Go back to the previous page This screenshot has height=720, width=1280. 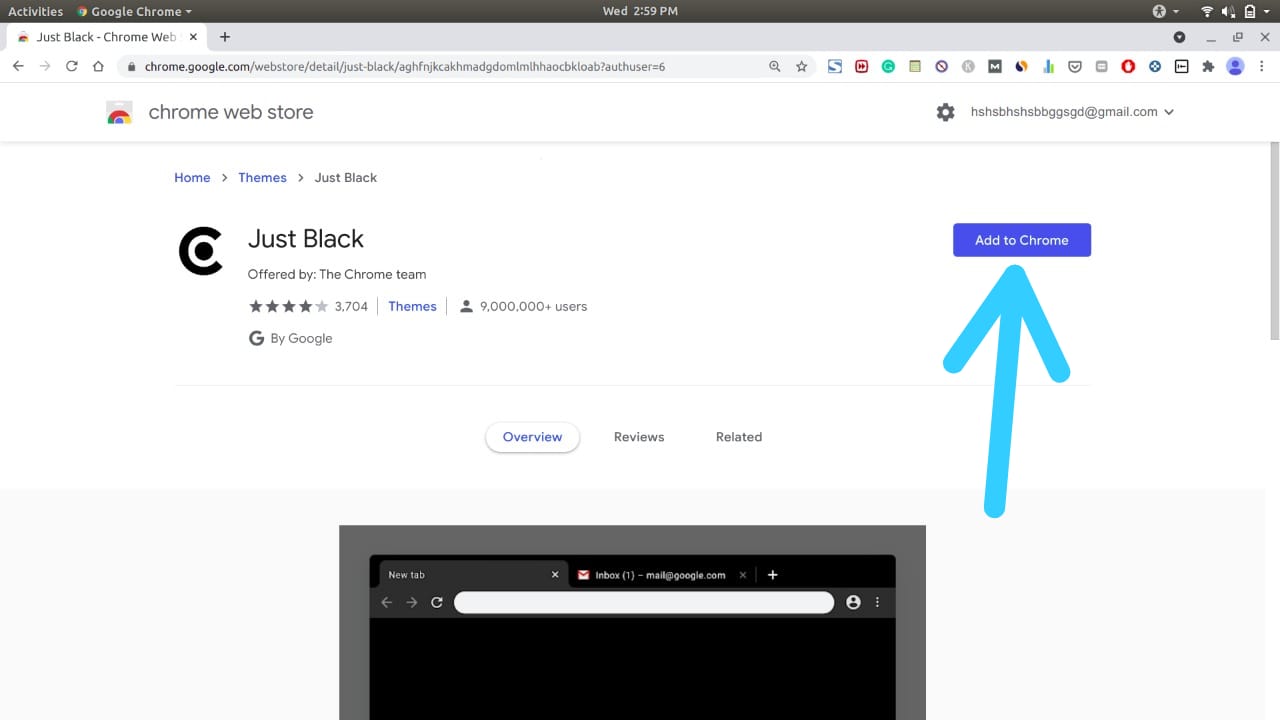[x=18, y=66]
